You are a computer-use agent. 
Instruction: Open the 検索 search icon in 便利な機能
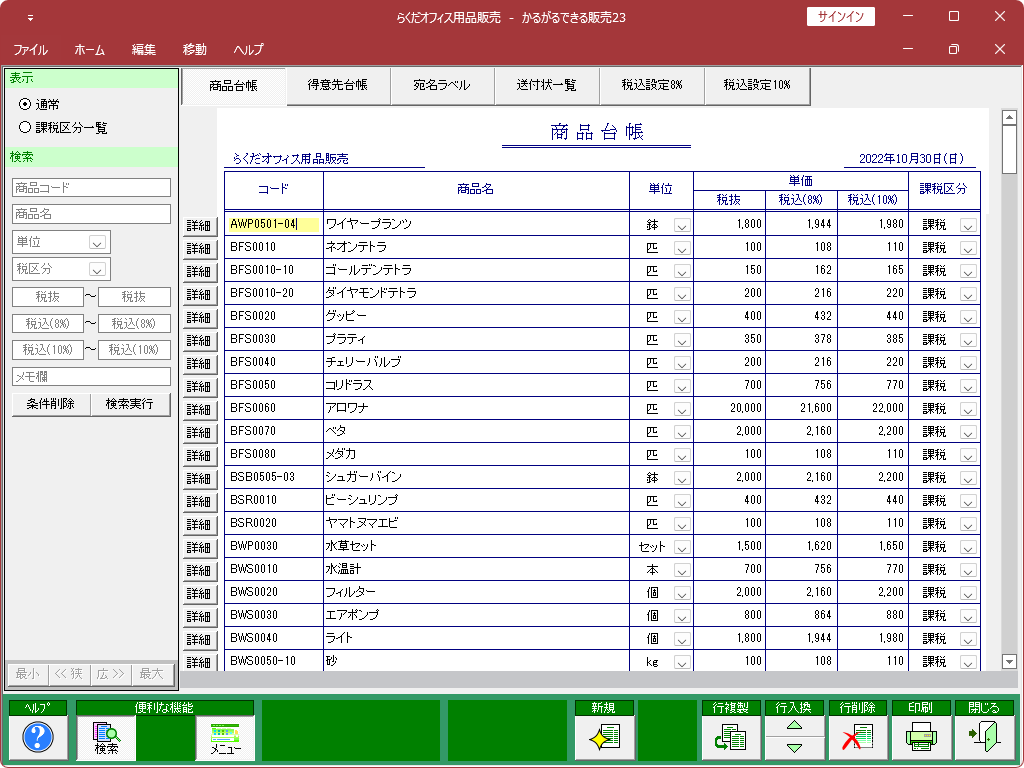(x=106, y=737)
